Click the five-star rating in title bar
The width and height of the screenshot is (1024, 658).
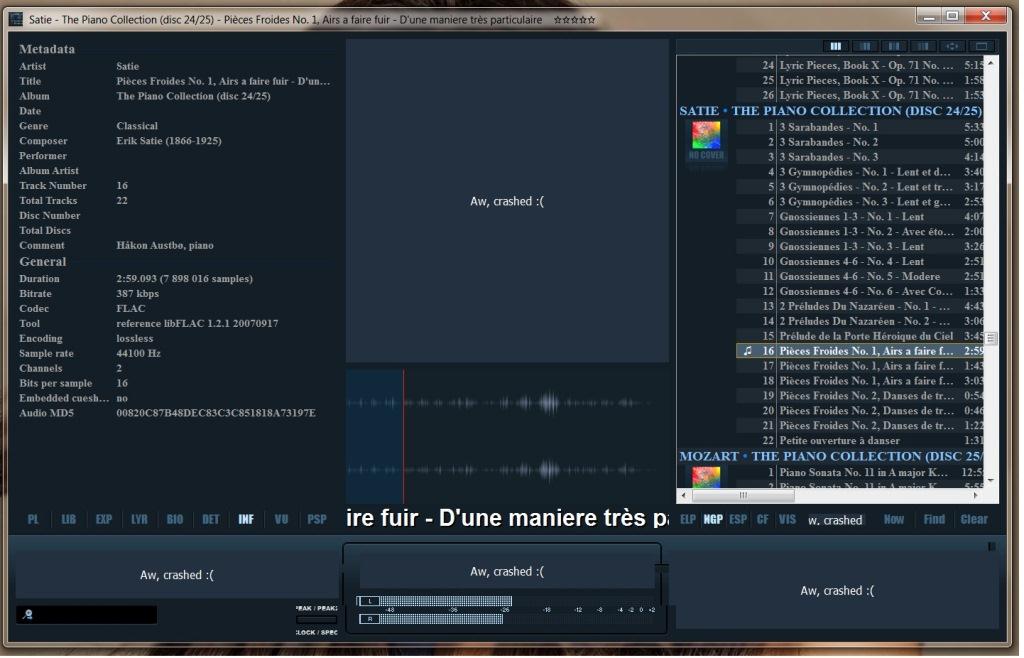(x=575, y=20)
